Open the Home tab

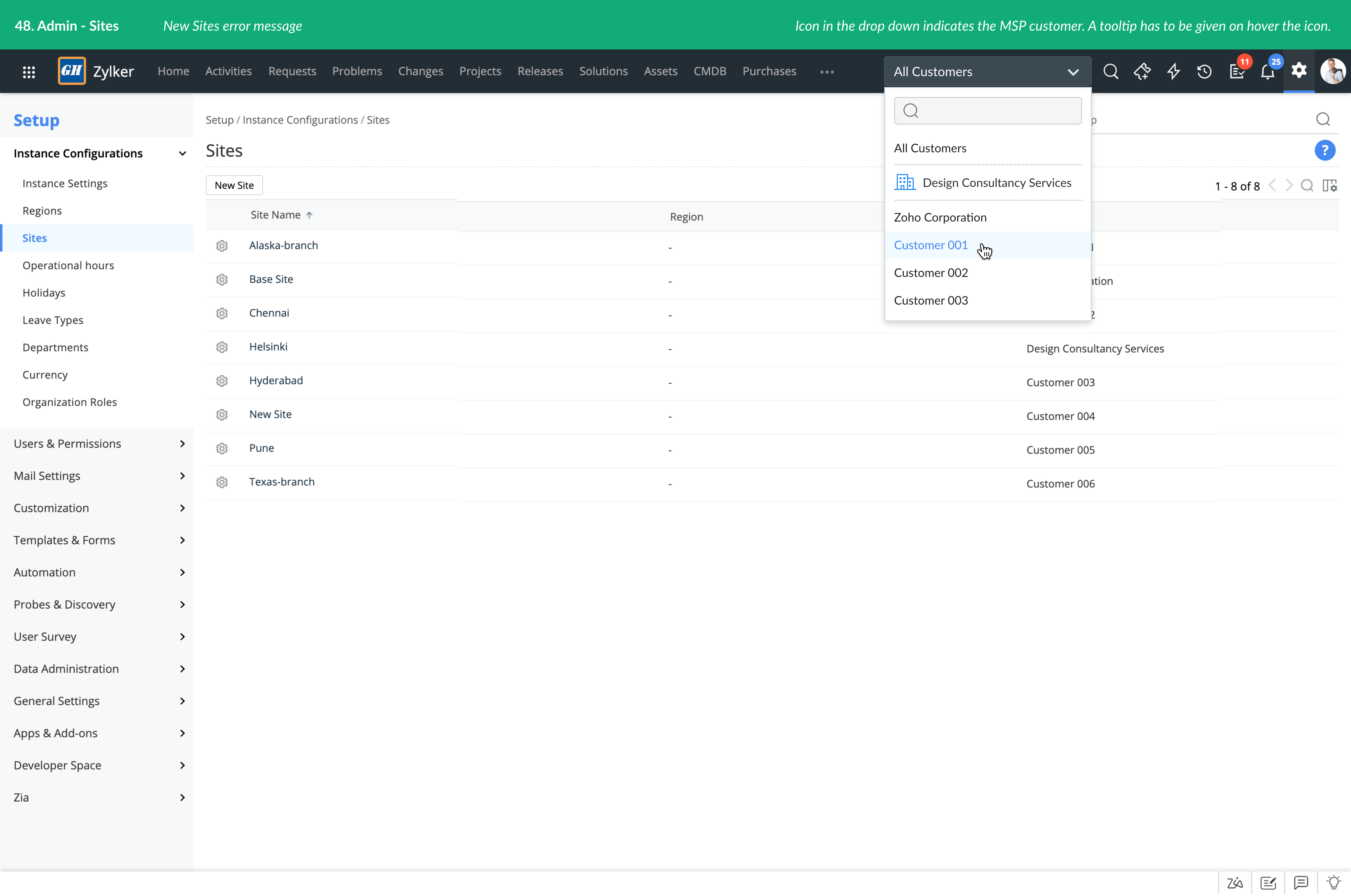(173, 71)
